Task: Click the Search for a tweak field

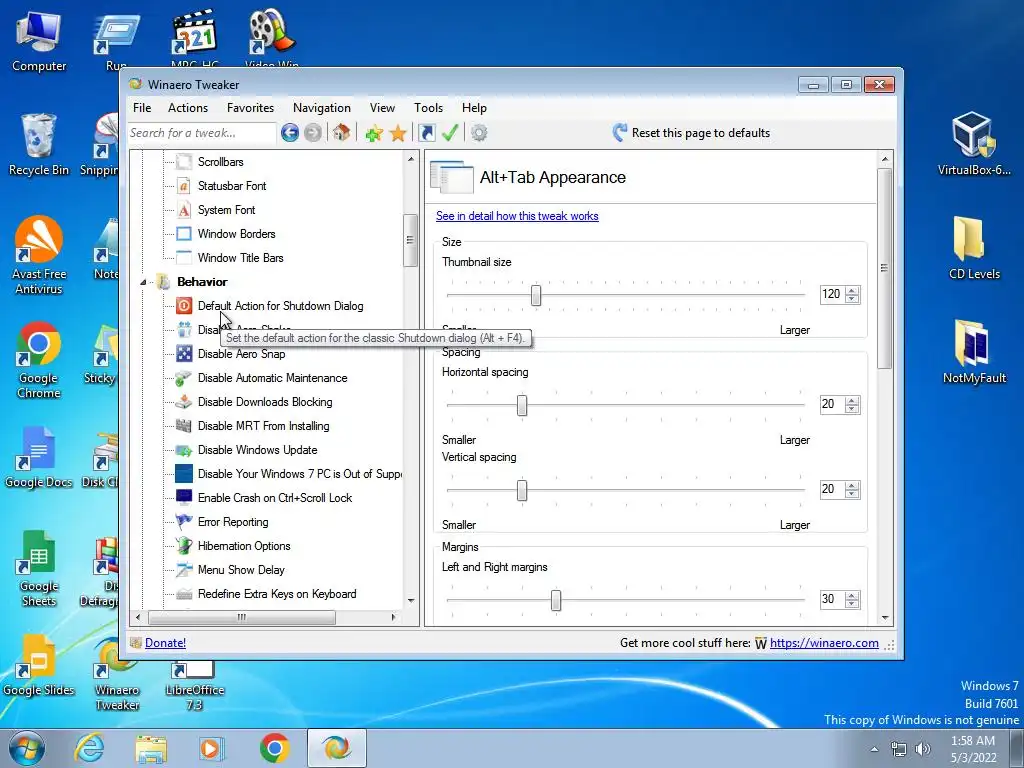Action: click(x=202, y=133)
